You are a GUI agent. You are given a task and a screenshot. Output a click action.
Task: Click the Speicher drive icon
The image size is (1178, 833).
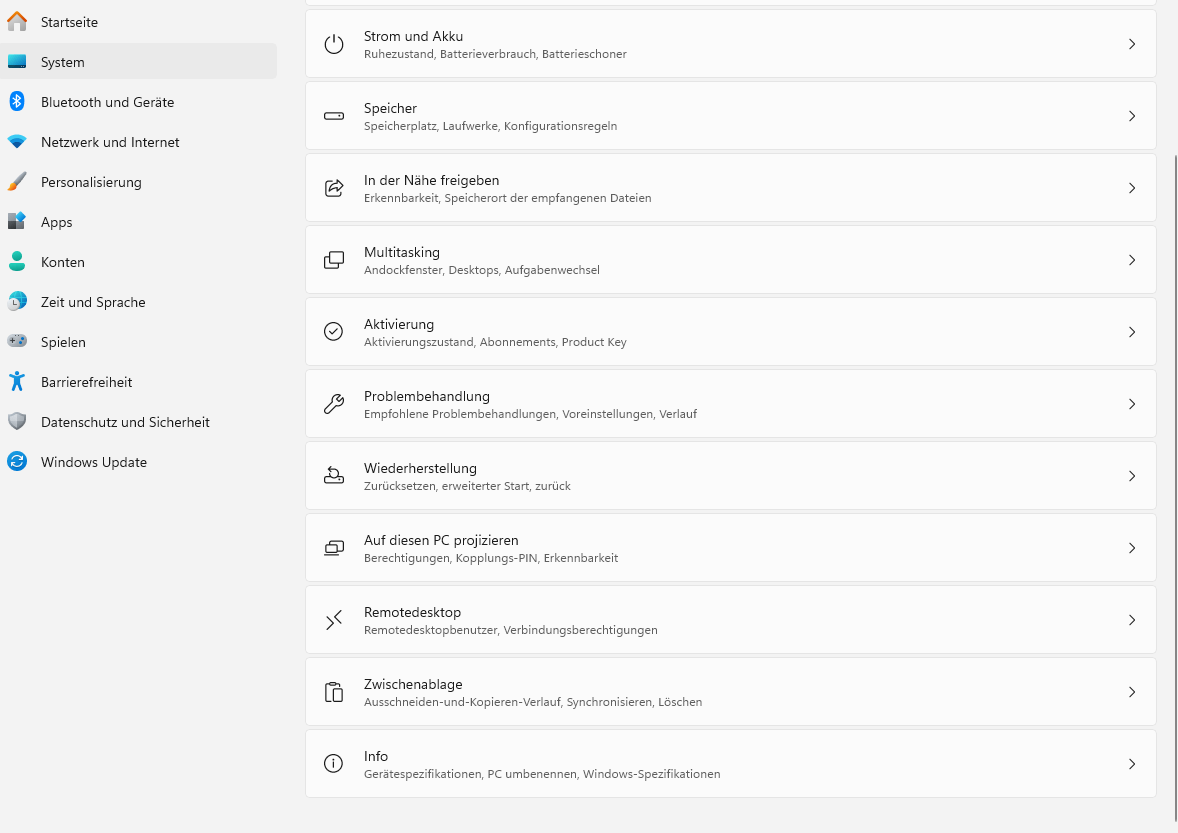(x=334, y=116)
